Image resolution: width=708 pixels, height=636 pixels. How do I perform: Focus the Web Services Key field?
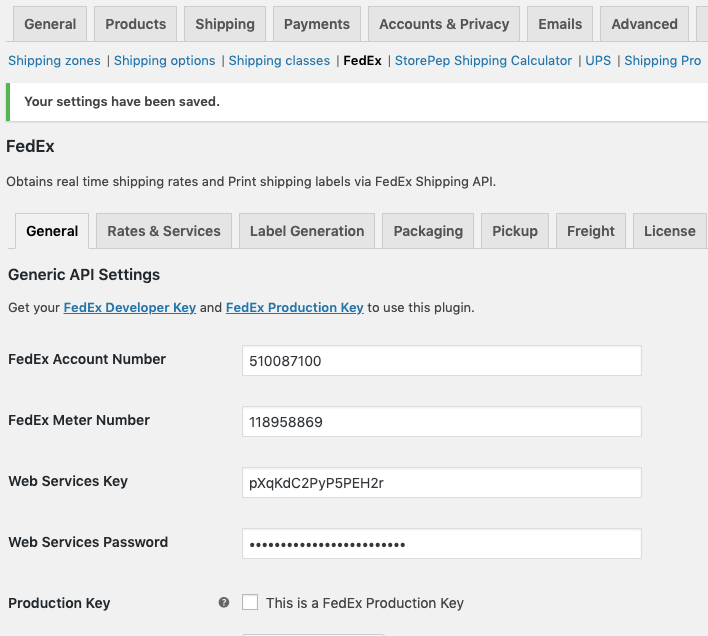point(441,483)
